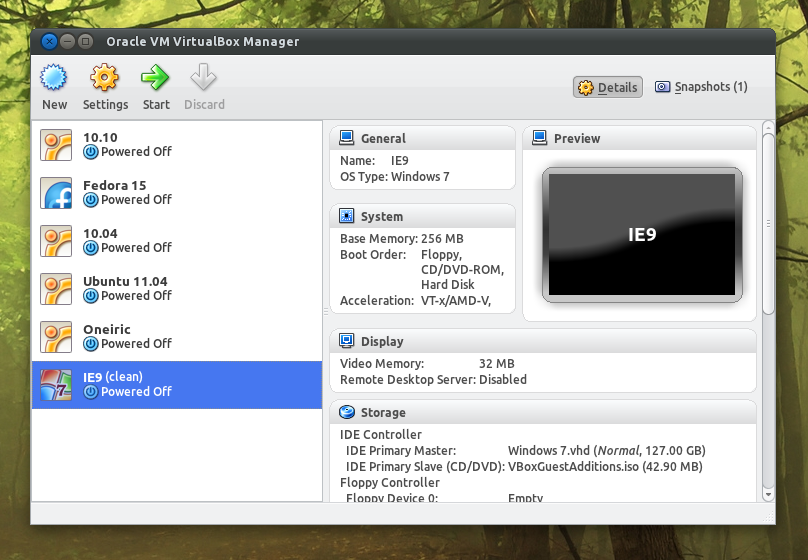The height and width of the screenshot is (560, 808).
Task: Click the details pane vertical scrollbar handle
Action: point(768,224)
